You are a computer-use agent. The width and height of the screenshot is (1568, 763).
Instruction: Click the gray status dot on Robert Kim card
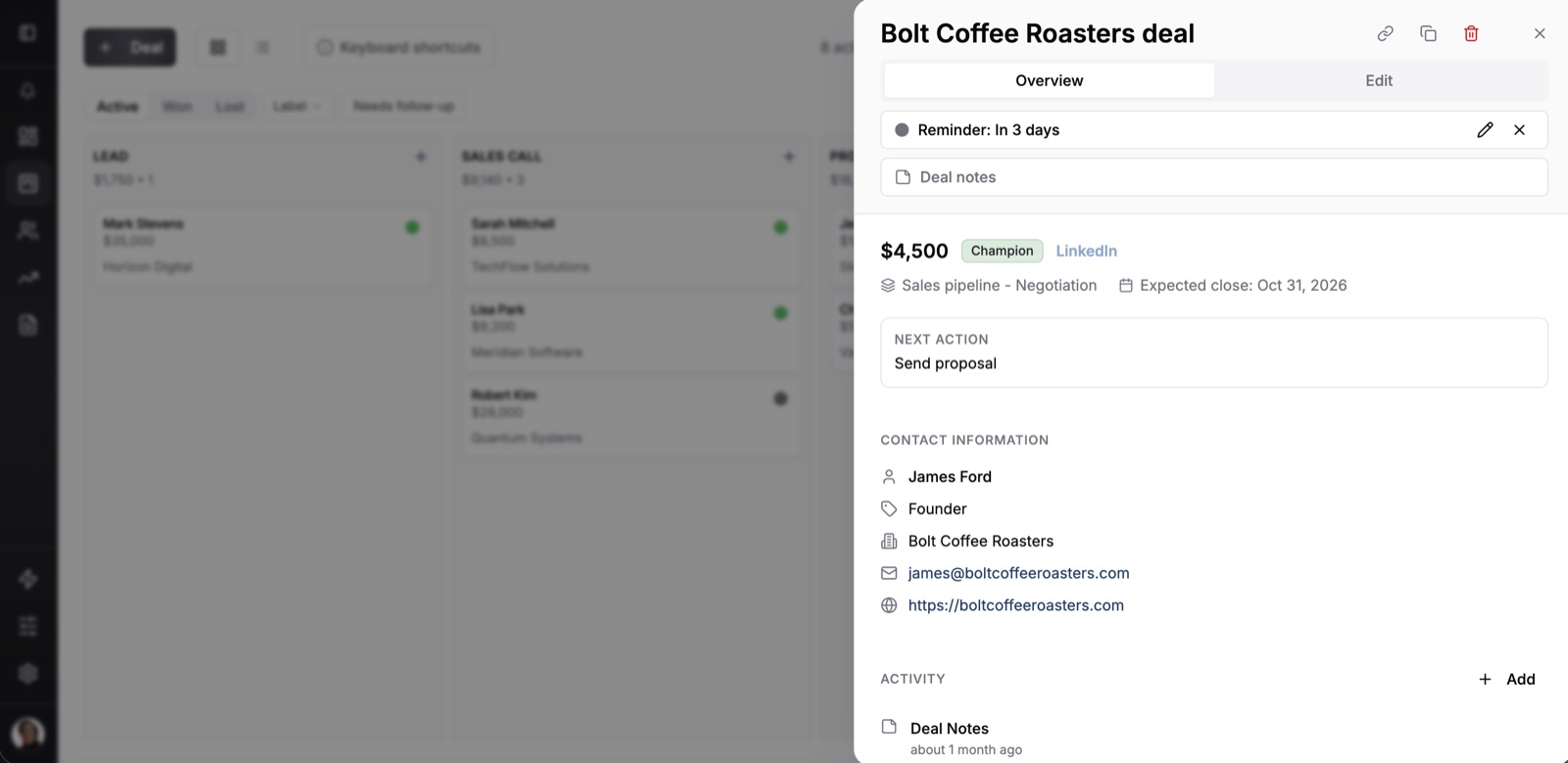(x=781, y=399)
